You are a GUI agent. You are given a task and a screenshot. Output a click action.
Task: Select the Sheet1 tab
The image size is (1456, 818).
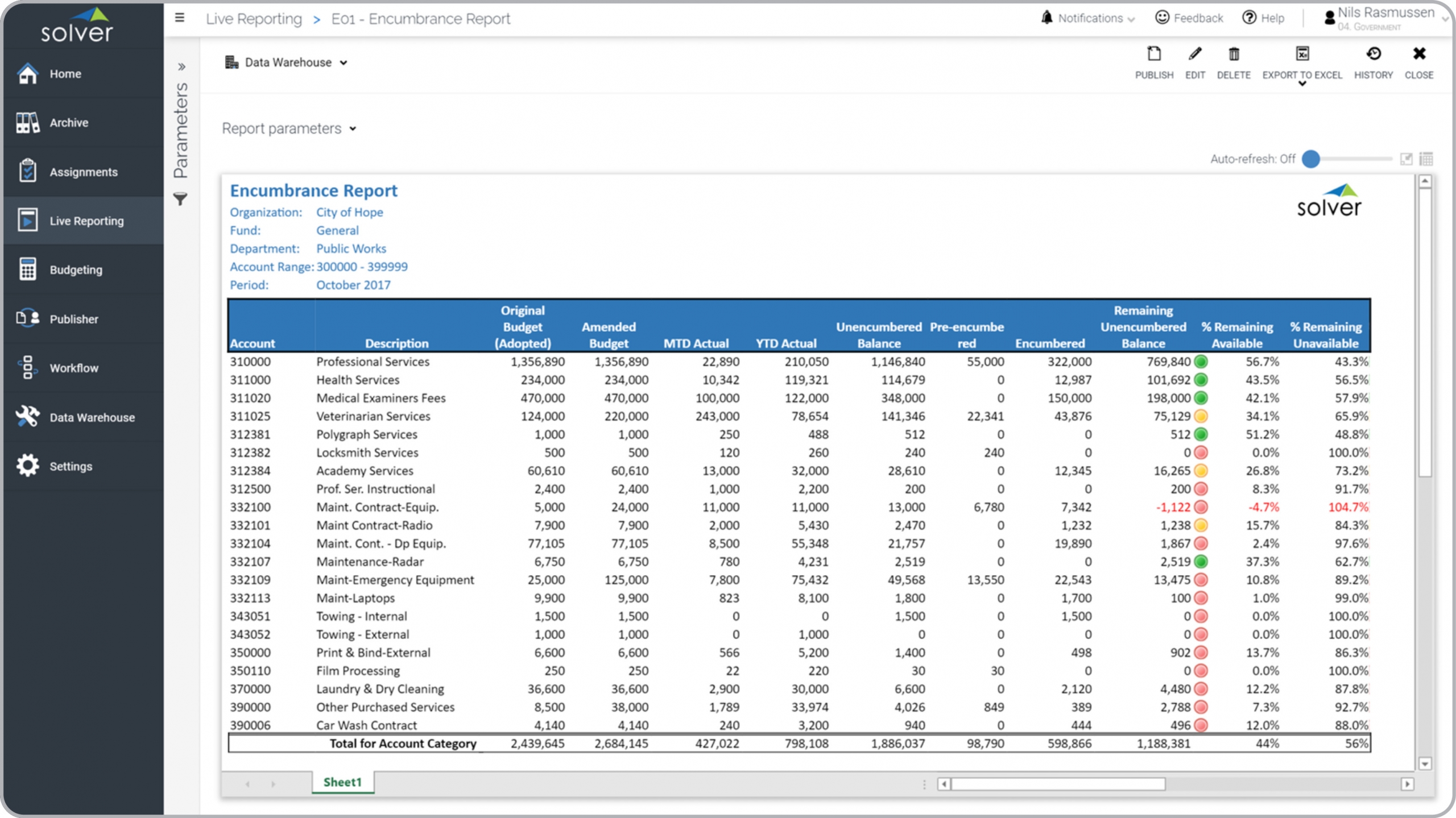tap(342, 782)
